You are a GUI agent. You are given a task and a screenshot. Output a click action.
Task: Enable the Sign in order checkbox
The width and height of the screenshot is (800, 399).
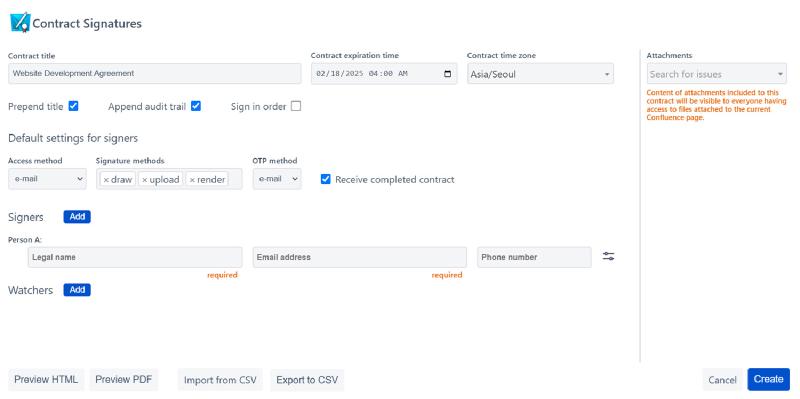click(x=296, y=106)
